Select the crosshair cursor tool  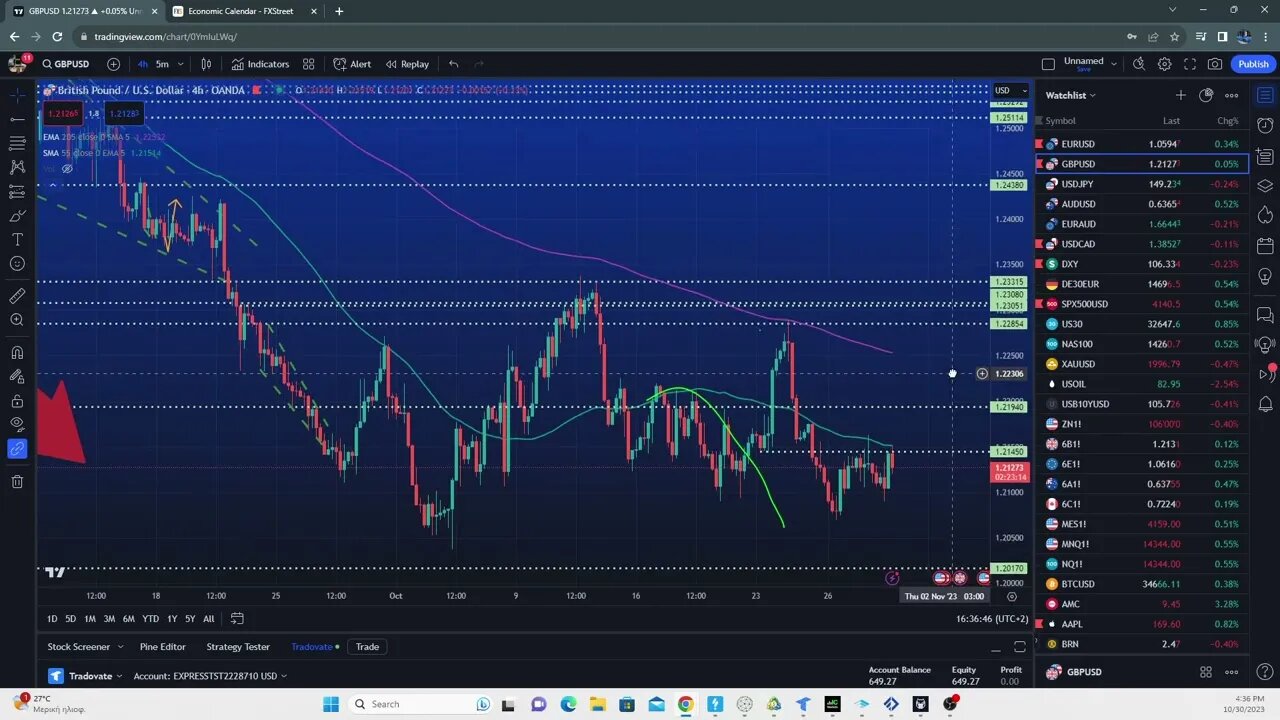point(17,95)
